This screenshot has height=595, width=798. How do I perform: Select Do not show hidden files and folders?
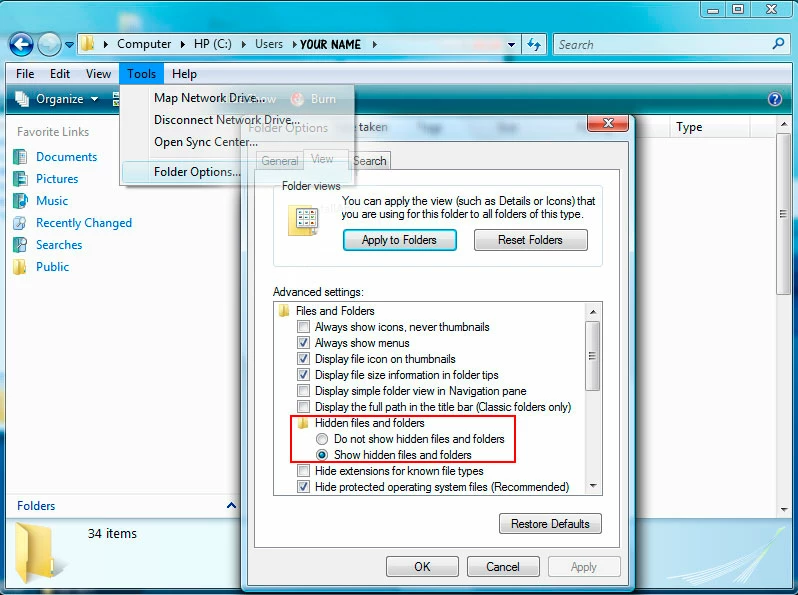pyautogui.click(x=322, y=439)
